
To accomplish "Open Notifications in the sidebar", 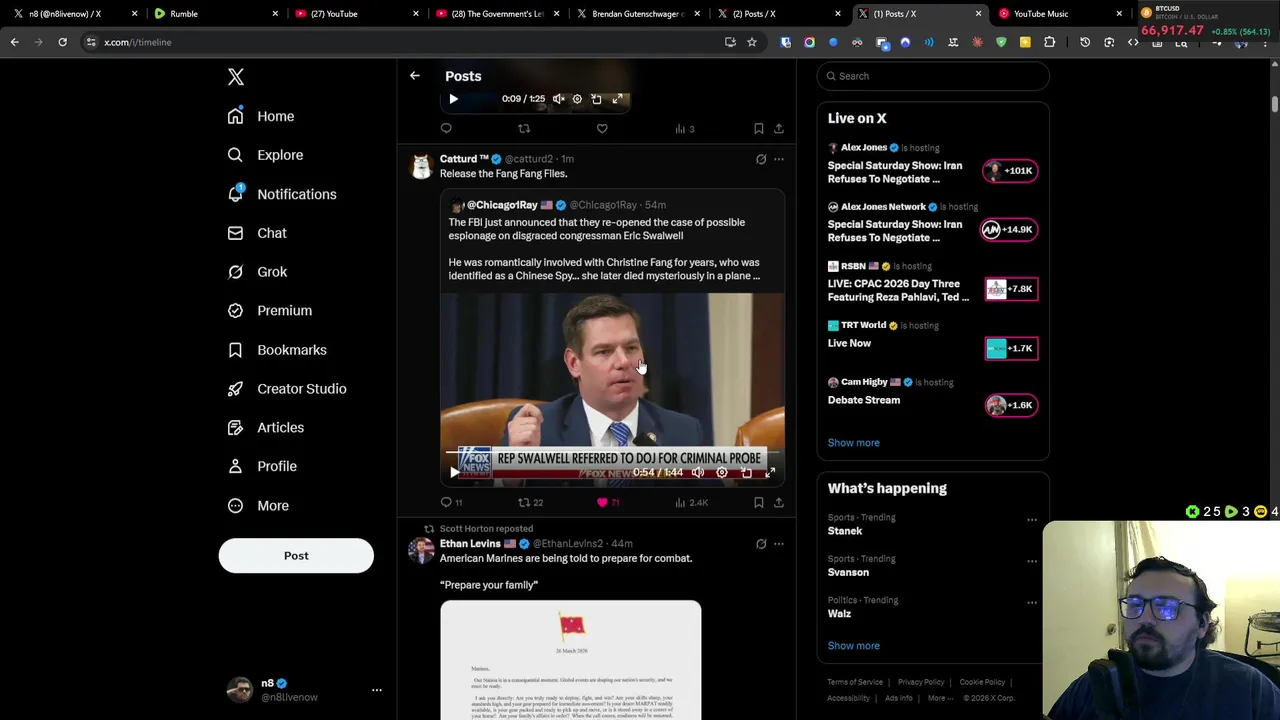I will point(282,194).
